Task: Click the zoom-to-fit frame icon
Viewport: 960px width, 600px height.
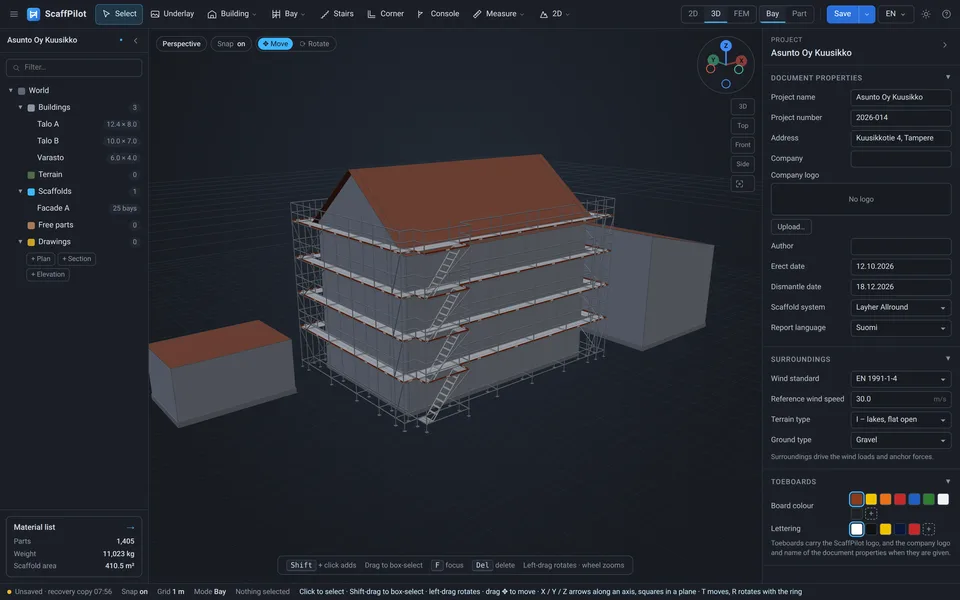Action: point(740,184)
